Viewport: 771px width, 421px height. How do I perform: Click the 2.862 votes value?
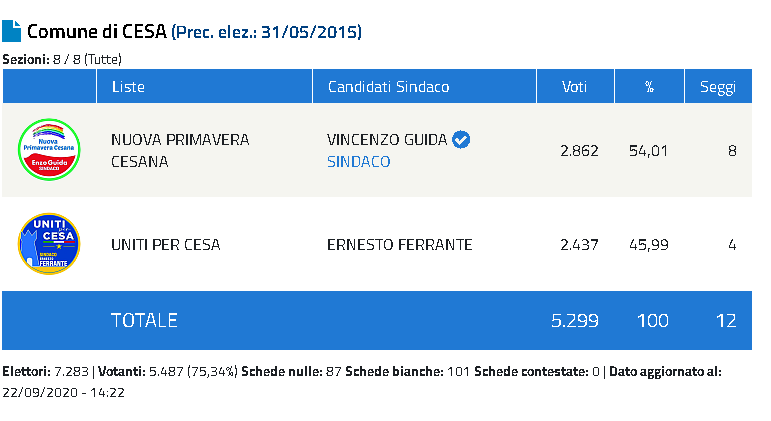579,150
